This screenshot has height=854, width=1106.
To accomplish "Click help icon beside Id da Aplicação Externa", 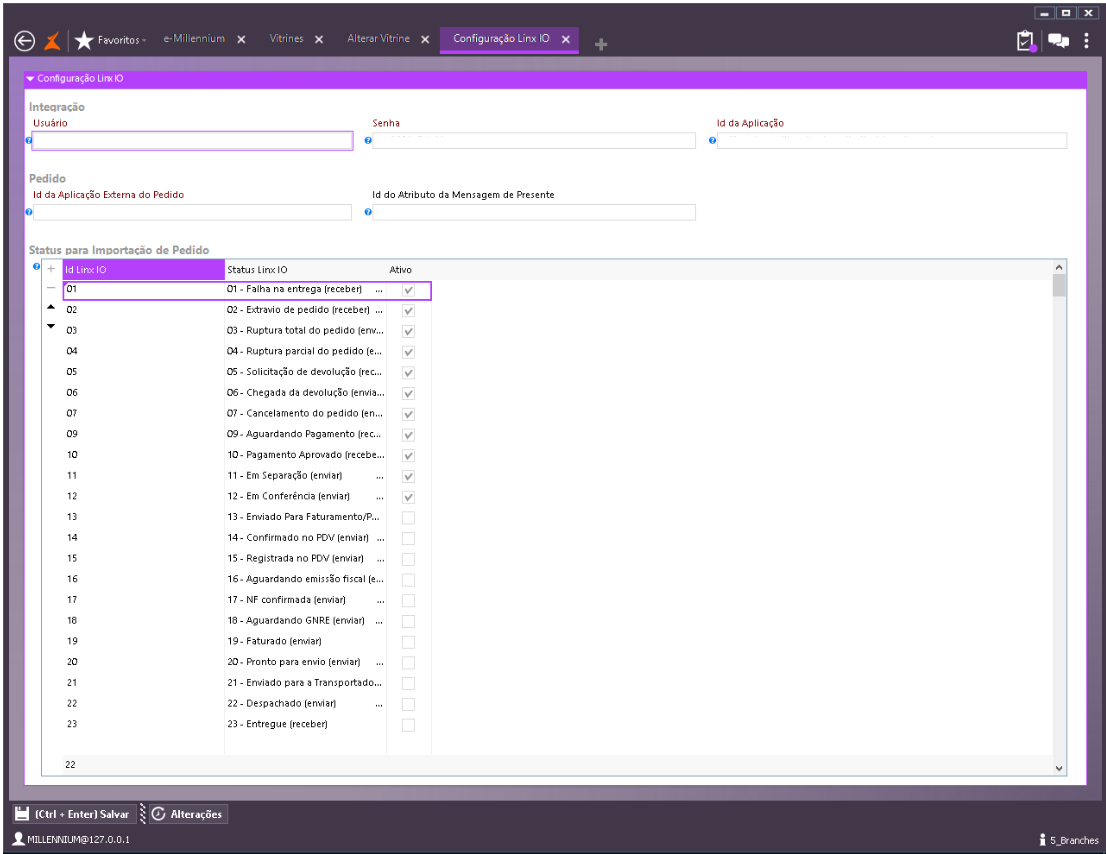I will pos(29,212).
